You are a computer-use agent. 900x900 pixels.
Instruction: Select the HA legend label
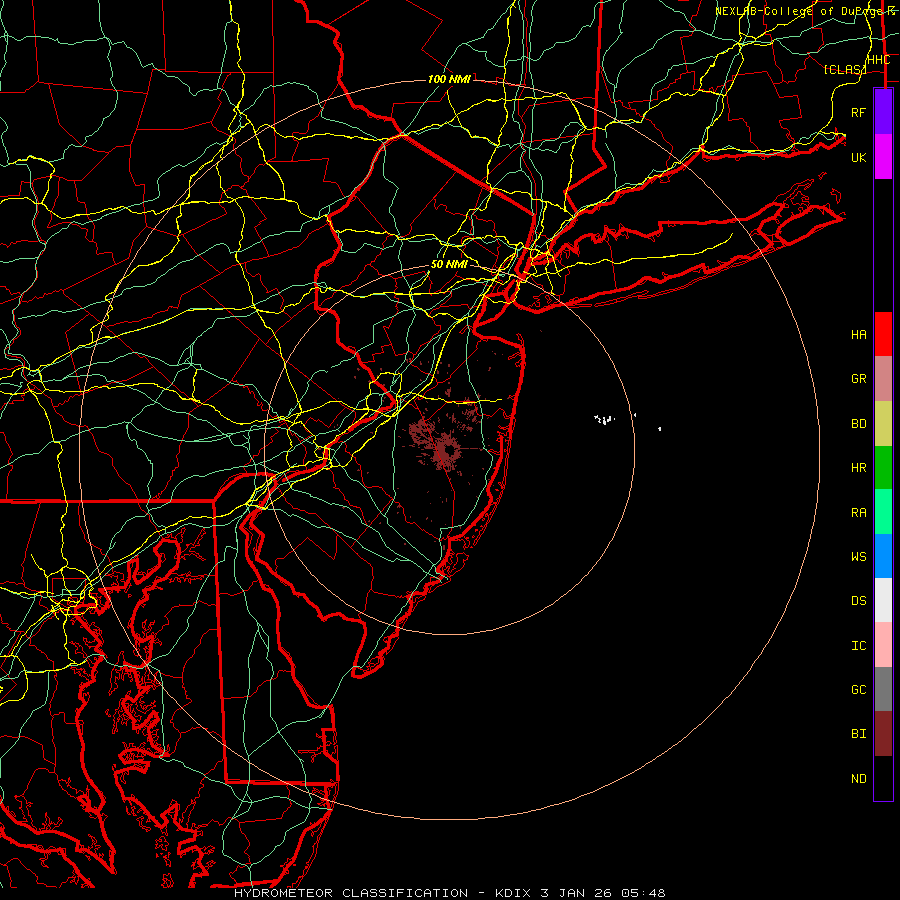coord(859,335)
